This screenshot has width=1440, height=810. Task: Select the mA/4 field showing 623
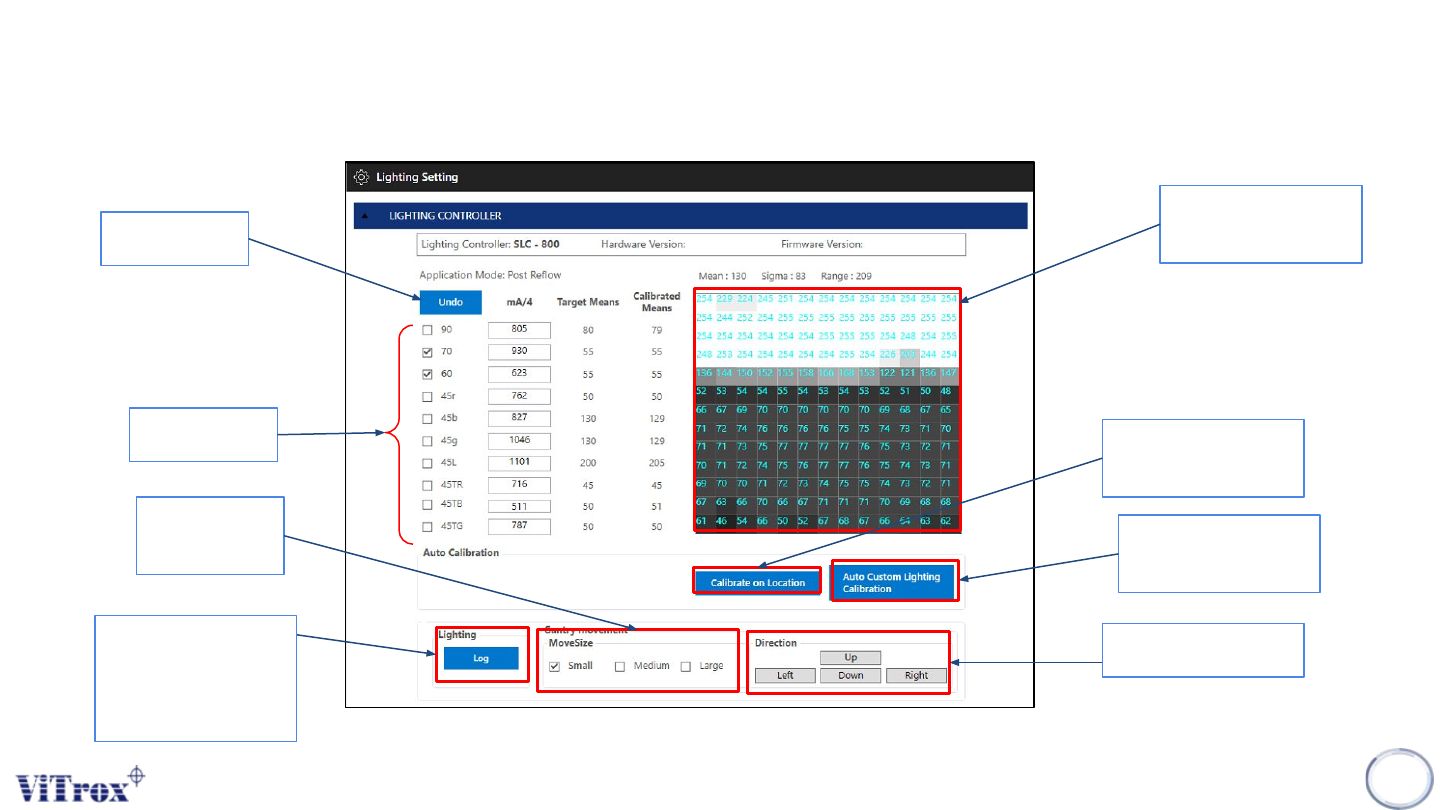coord(520,373)
